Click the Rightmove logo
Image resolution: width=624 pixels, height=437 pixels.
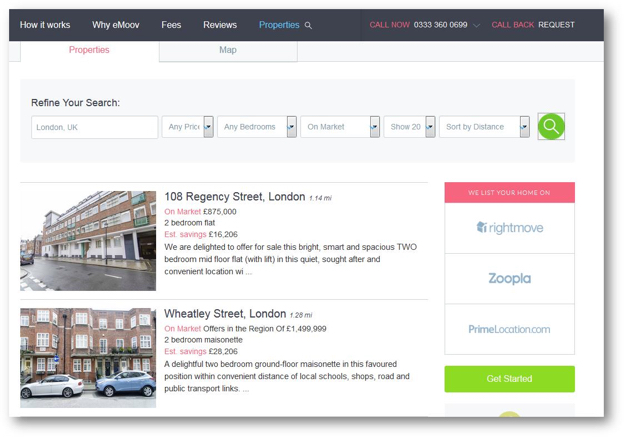pyautogui.click(x=509, y=228)
